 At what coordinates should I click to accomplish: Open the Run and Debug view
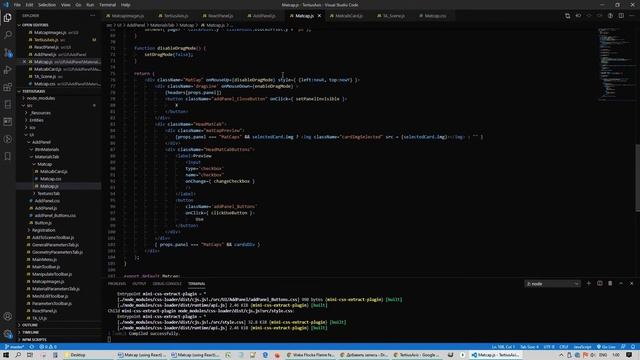tap(8, 70)
